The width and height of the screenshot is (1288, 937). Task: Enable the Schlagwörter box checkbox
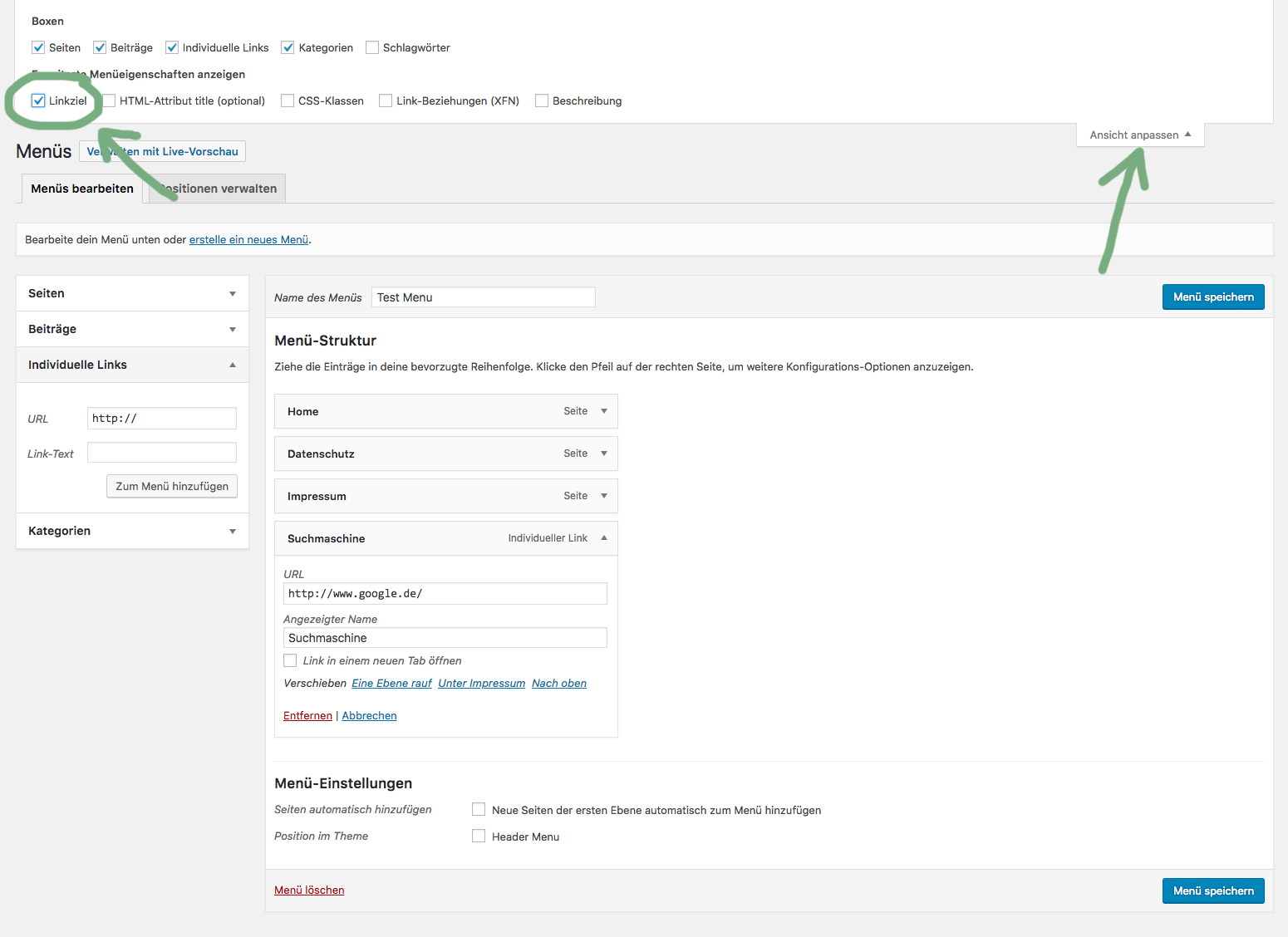click(372, 47)
